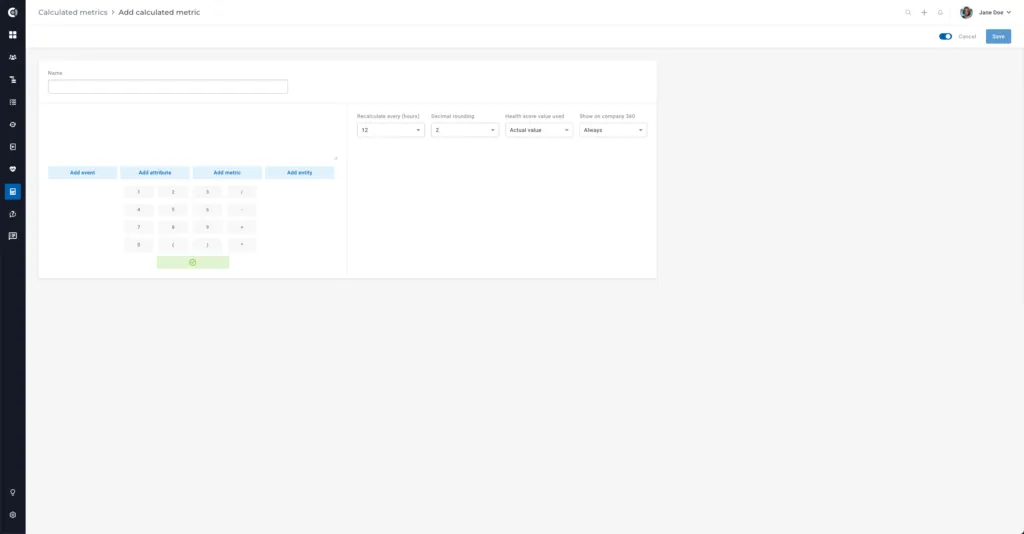The width and height of the screenshot is (1024, 534).
Task: Click into the Name input field
Action: tap(168, 86)
